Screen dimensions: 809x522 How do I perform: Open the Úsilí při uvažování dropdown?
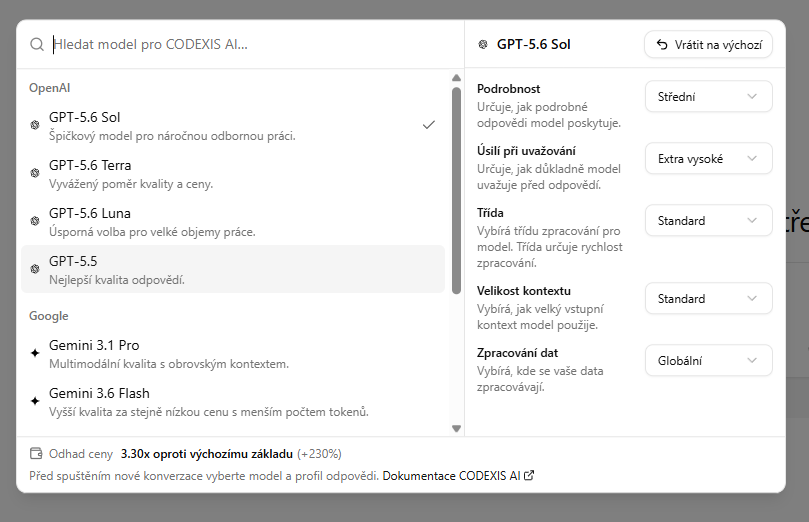(x=708, y=158)
